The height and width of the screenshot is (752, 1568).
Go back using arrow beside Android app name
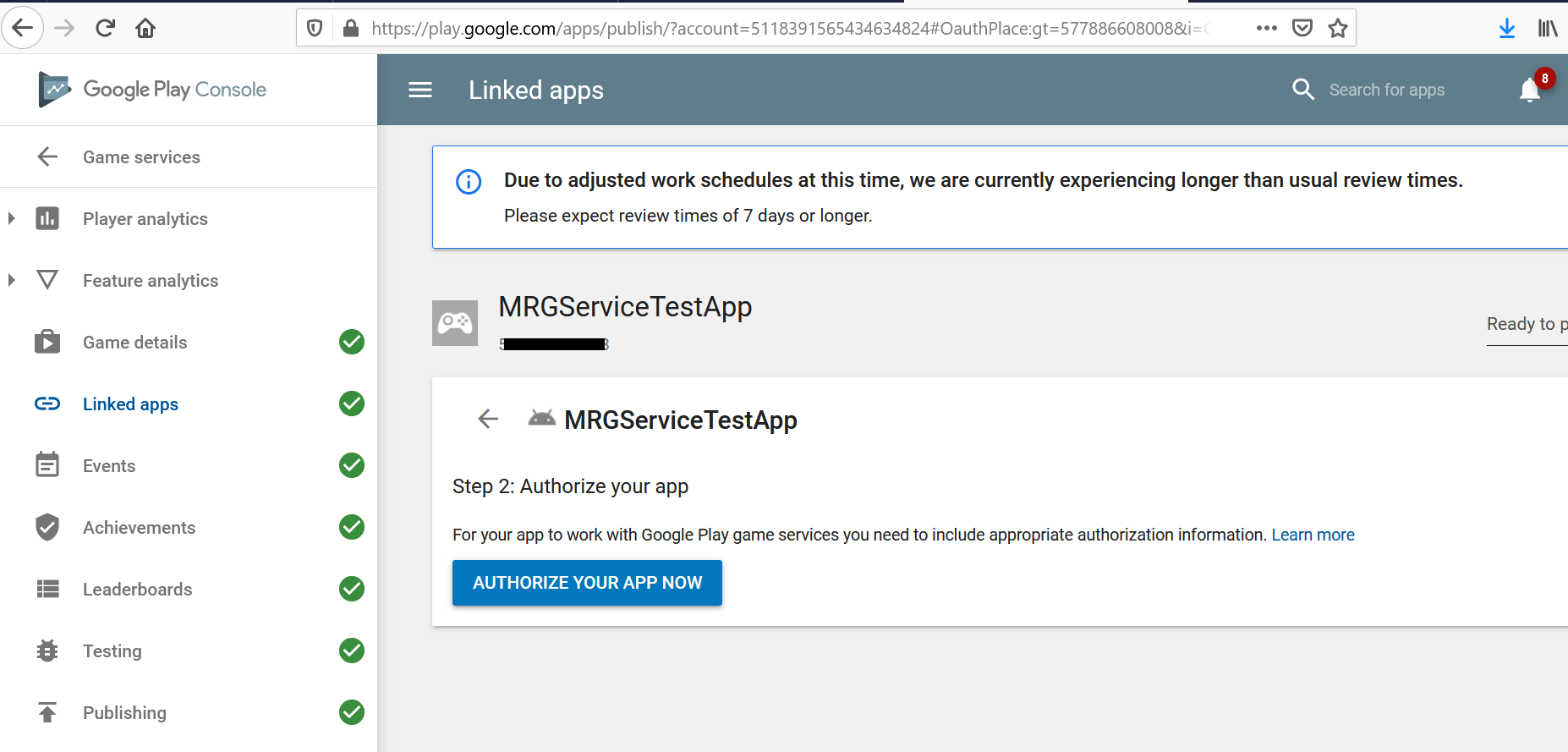click(x=488, y=419)
